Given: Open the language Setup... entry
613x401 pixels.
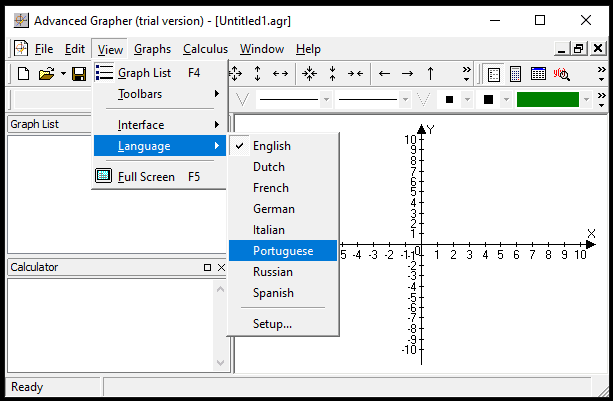Looking at the screenshot, I should click(x=272, y=324).
